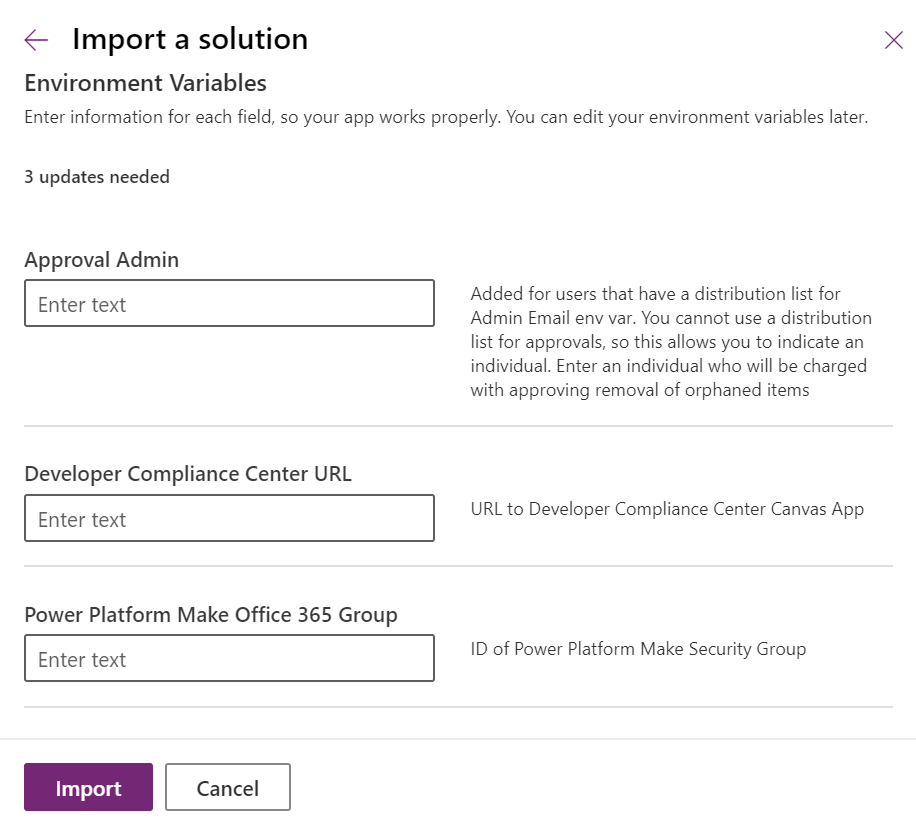Screen dimensions: 916x820
Task: Click 'URL to Developer Compliance Center Canvas App' text
Action: pyautogui.click(x=667, y=509)
